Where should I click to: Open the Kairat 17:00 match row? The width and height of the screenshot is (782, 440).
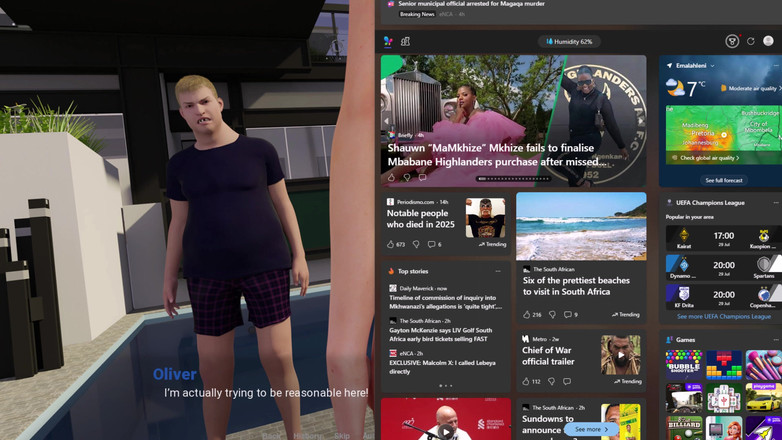[x=724, y=238]
